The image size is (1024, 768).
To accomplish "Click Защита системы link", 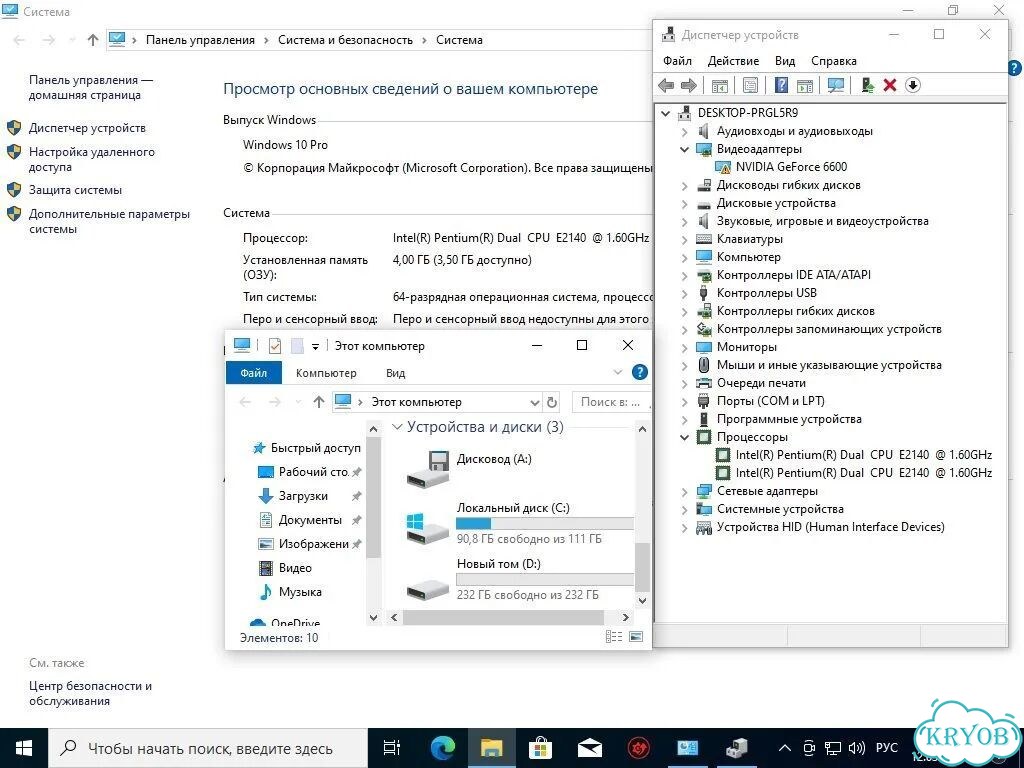I will coord(75,190).
